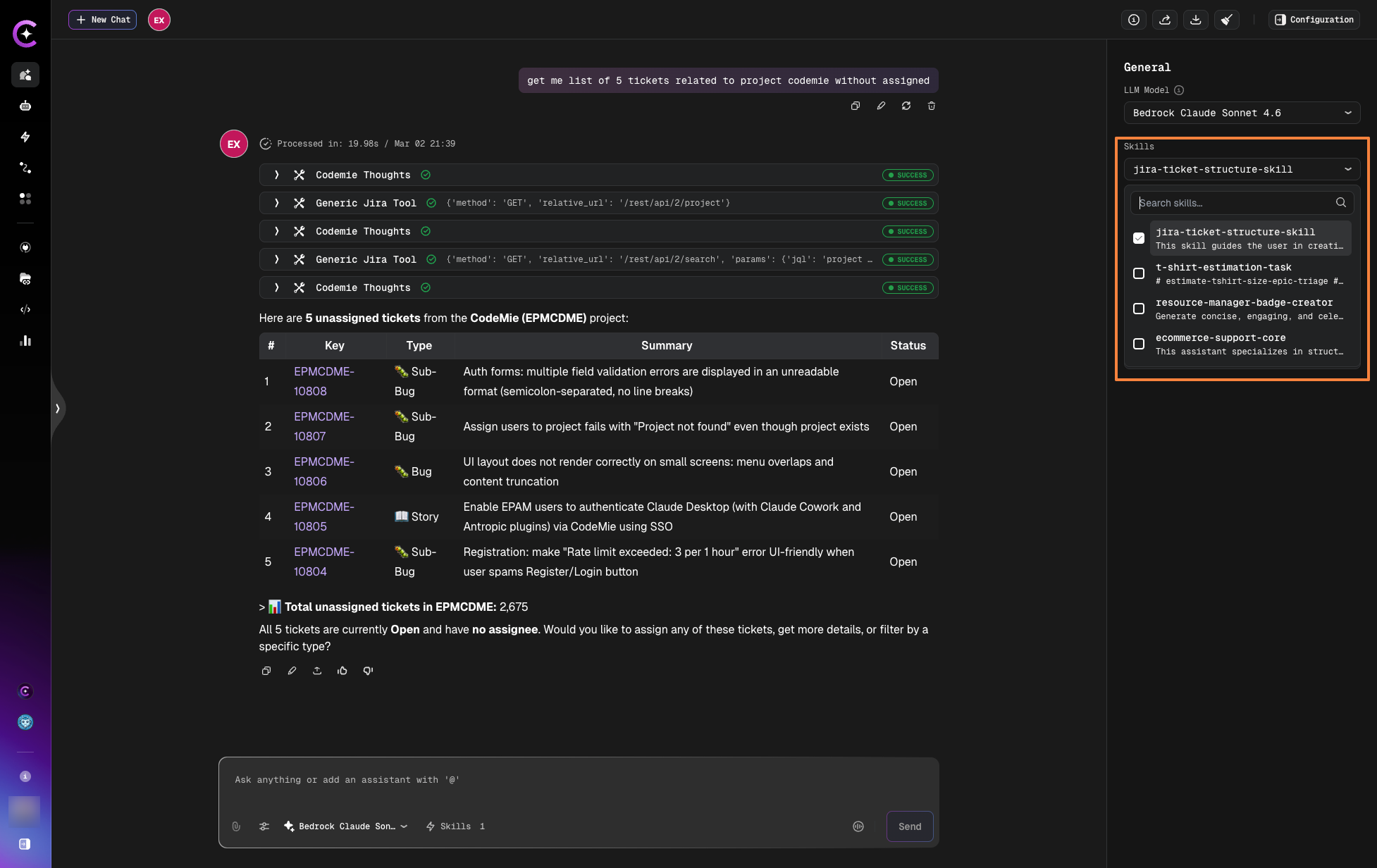Open Skills selector in the message input bar
Viewport: 1377px width, 868px height.
coord(455,826)
